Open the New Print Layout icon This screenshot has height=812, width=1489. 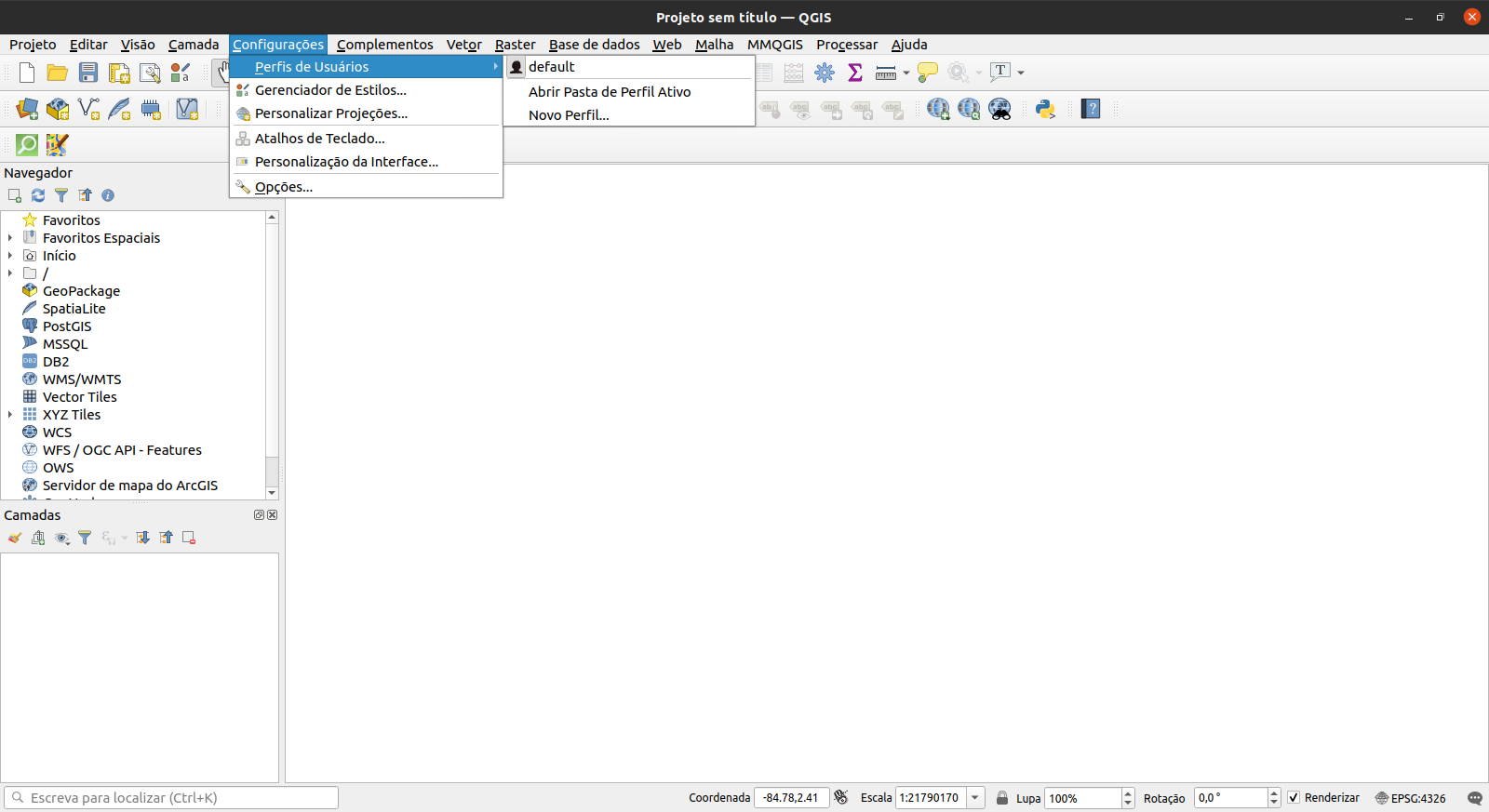pyautogui.click(x=119, y=73)
